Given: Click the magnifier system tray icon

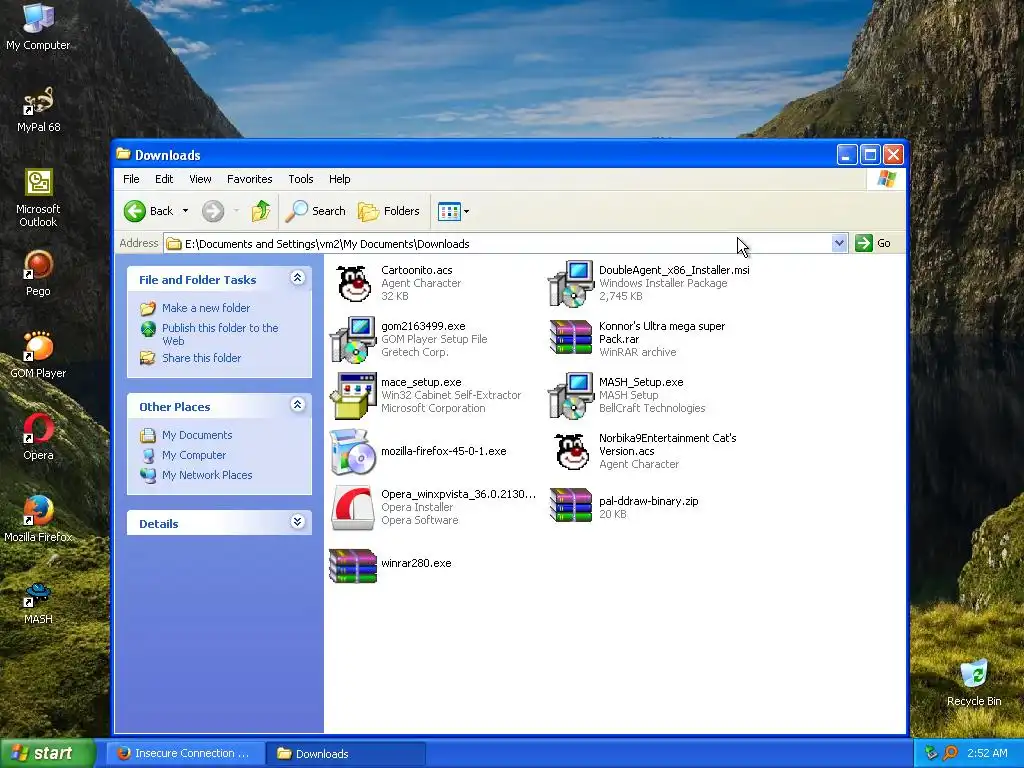Looking at the screenshot, I should pos(950,754).
